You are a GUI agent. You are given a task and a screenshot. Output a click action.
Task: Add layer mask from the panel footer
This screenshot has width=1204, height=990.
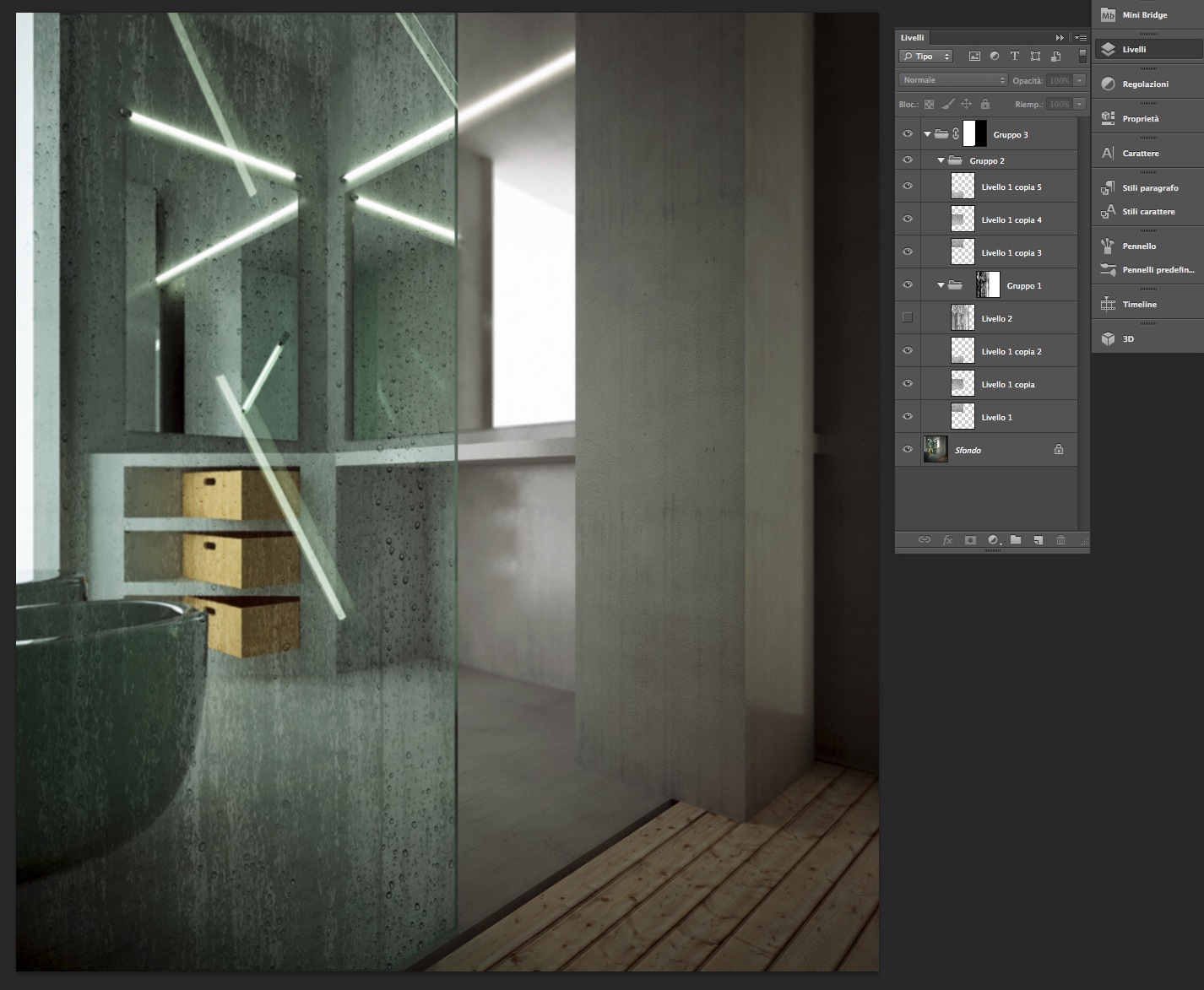[x=970, y=540]
